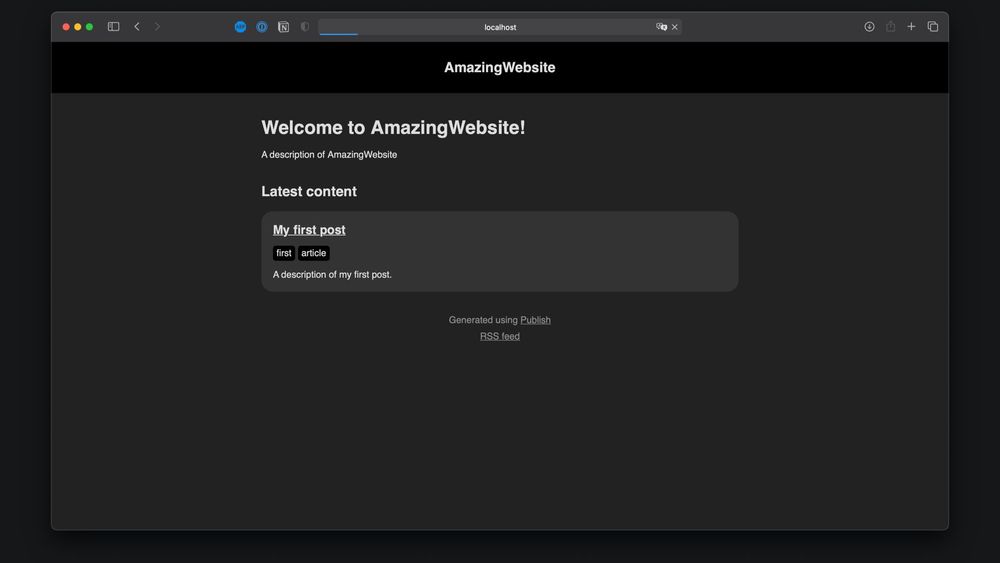Show the downloads list
Viewport: 1000px width, 563px height.
click(869, 27)
